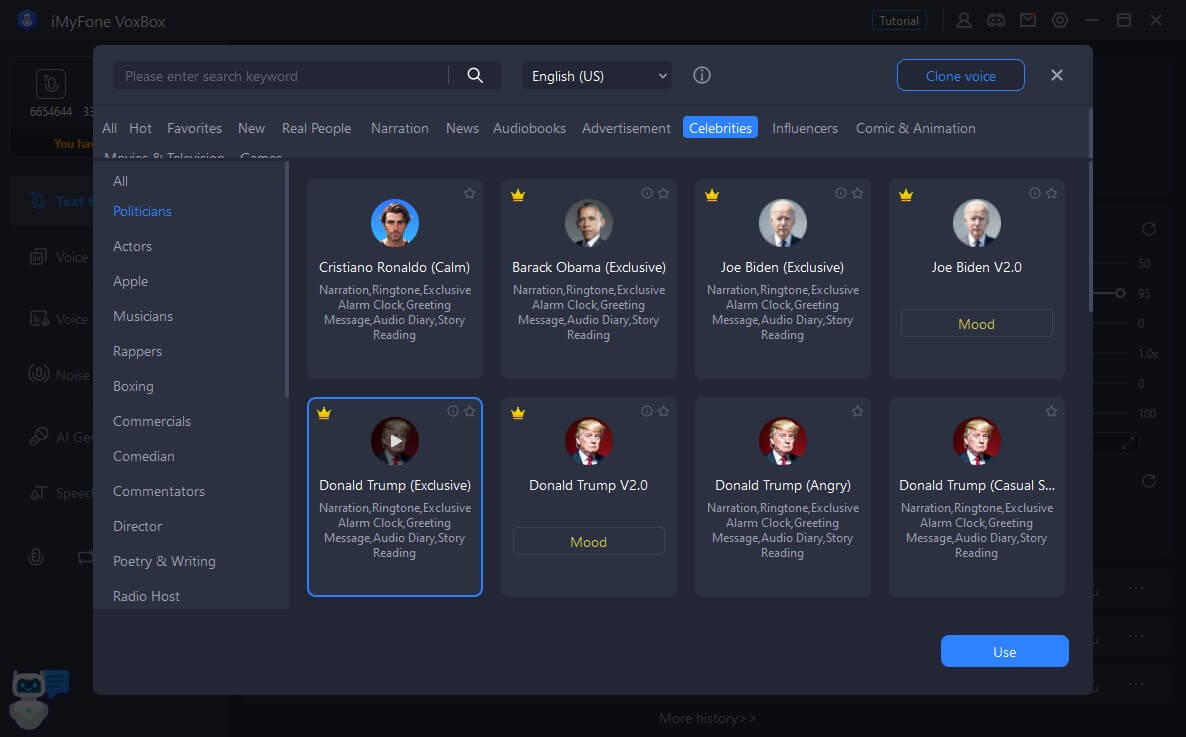
Task: Select the Narration tab
Action: [399, 128]
